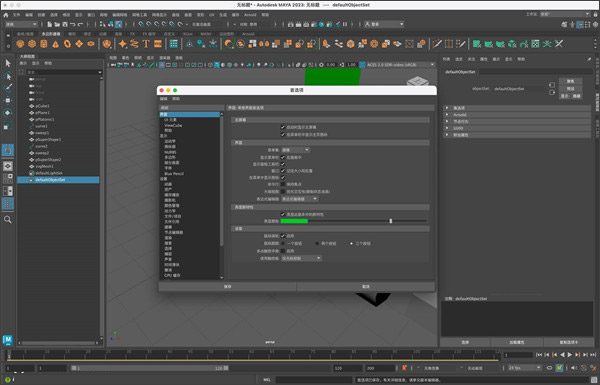
Task: Click the Undo arrow in status line
Action: (72, 24)
